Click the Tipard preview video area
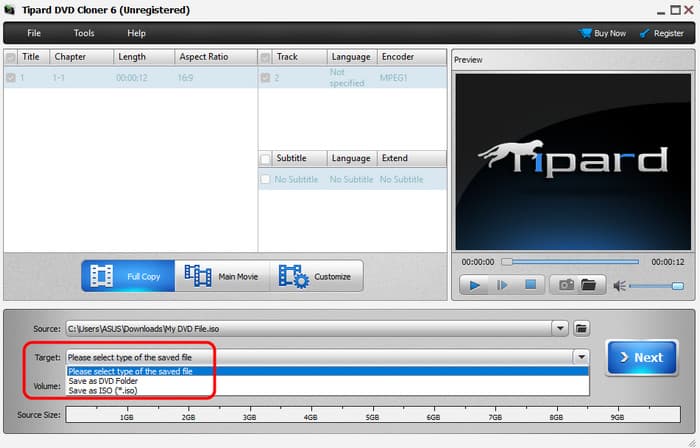Image resolution: width=700 pixels, height=448 pixels. pos(573,162)
